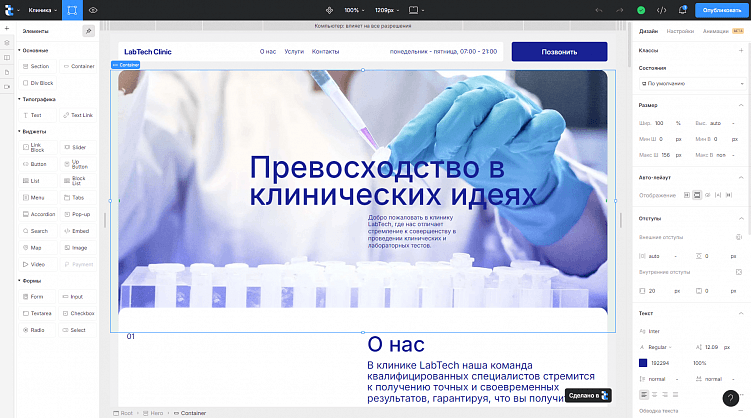Image resolution: width=751 pixels, height=418 pixels.
Task: Justify text alignment
Action: tap(675, 395)
